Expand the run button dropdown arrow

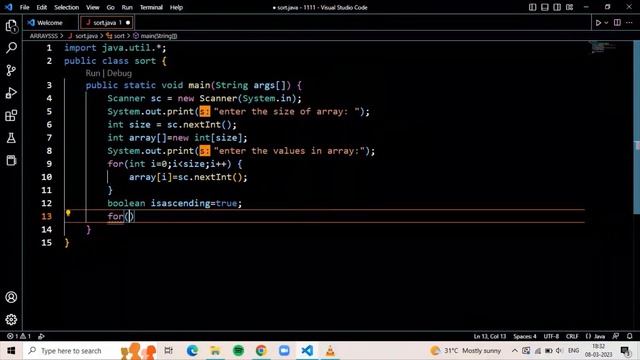point(606,23)
